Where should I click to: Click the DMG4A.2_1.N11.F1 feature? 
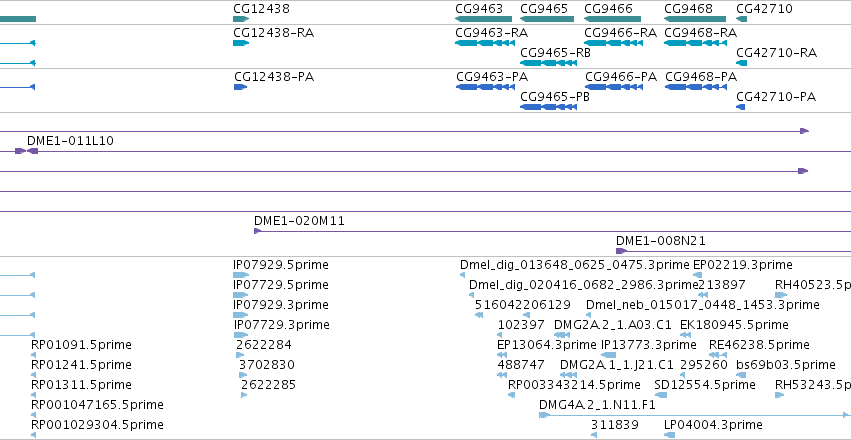pyautogui.click(x=694, y=415)
